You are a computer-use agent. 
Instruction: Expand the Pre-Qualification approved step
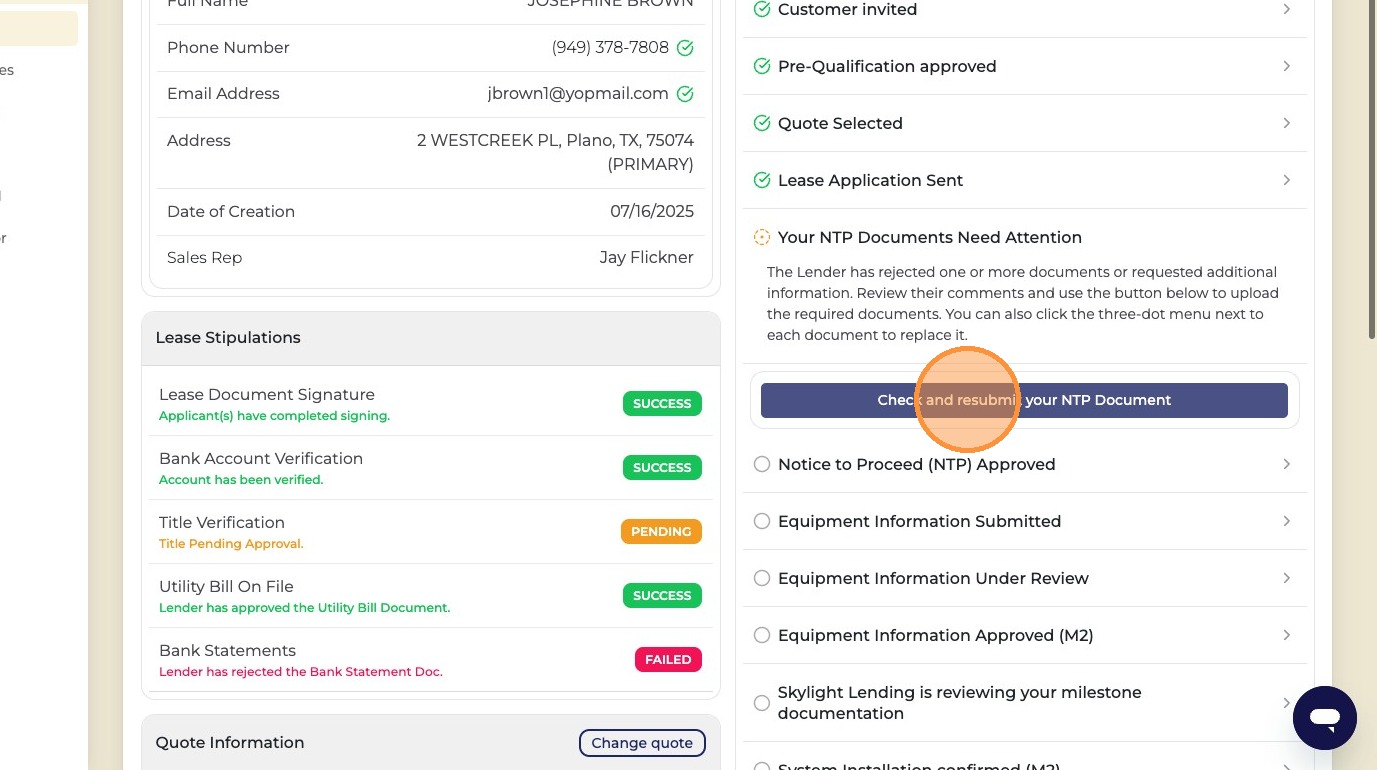1287,66
